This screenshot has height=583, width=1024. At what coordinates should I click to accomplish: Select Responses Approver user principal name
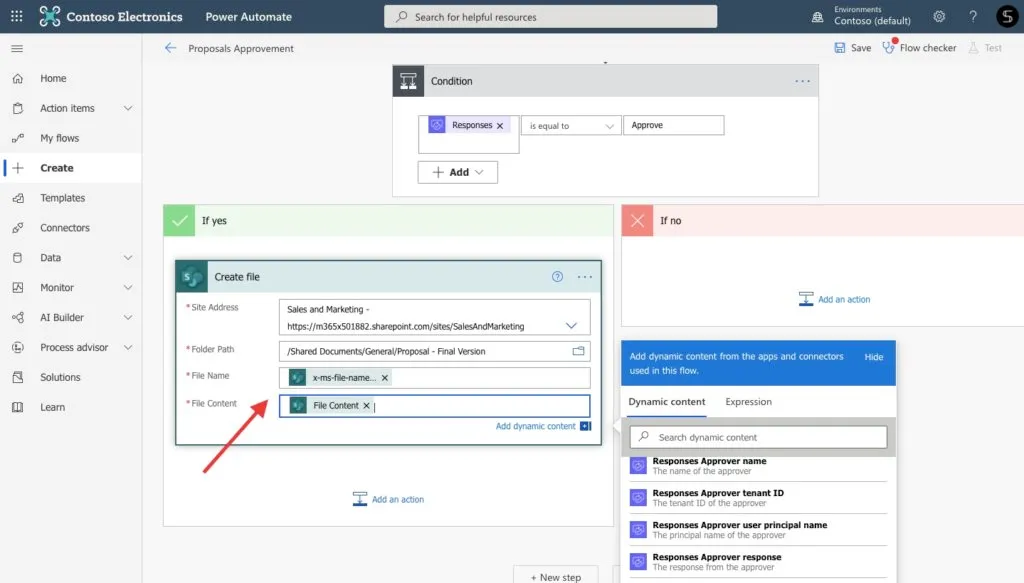(758, 530)
